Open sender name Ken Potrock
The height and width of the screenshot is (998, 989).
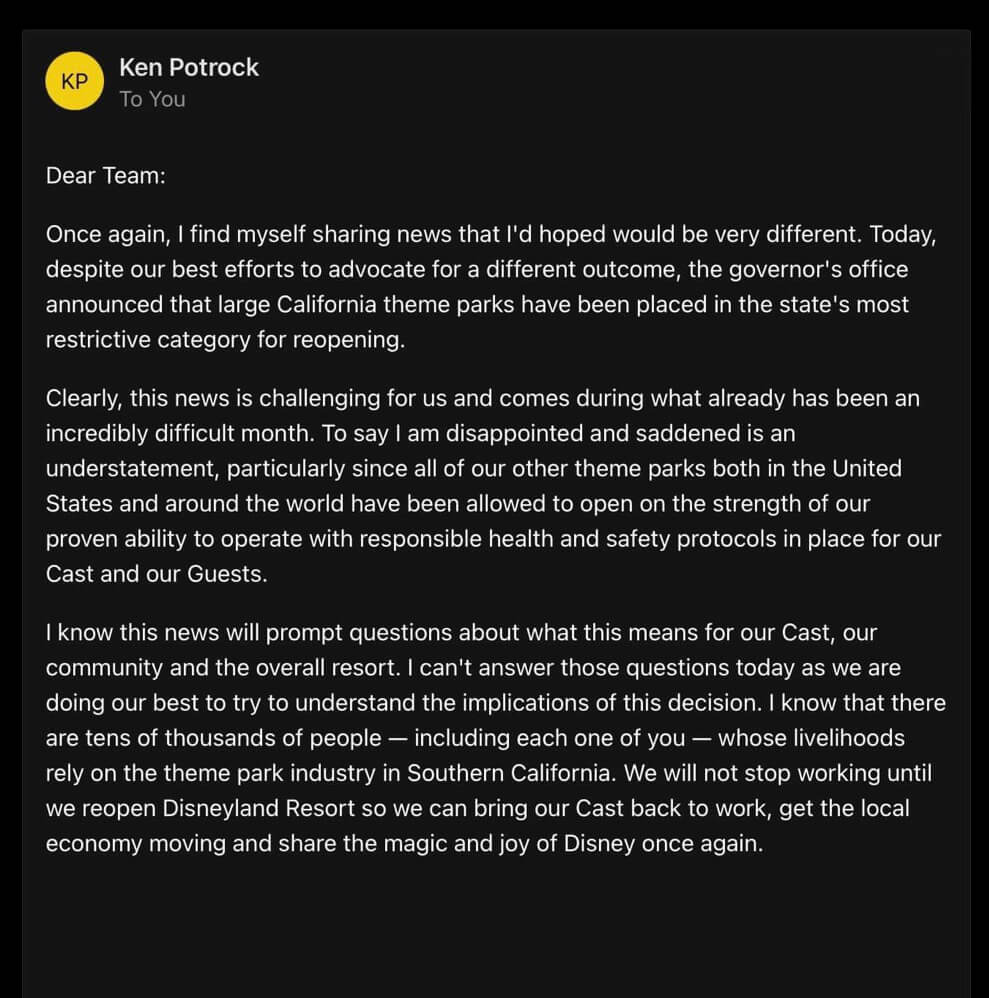coord(188,67)
